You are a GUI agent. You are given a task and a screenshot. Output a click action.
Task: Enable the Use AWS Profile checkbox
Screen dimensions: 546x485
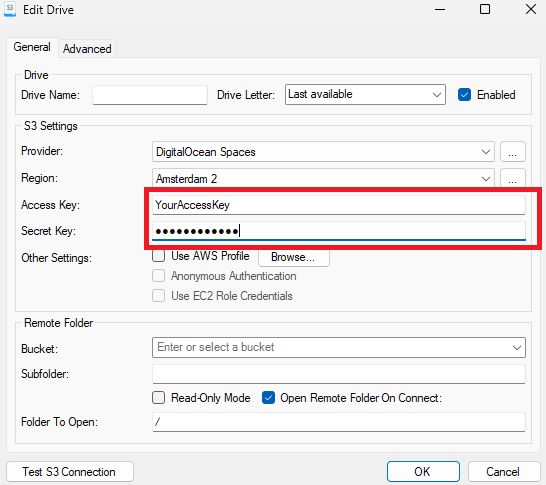coord(158,256)
